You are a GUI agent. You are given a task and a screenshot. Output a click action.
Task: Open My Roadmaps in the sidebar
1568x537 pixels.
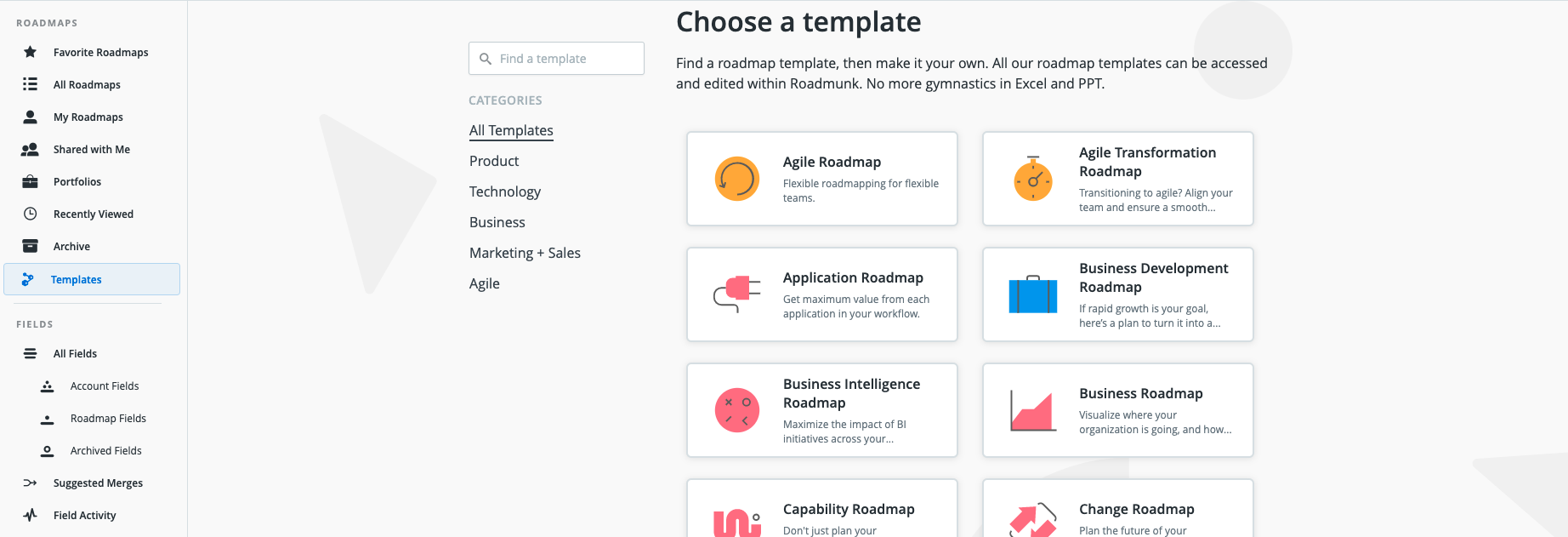coord(88,117)
